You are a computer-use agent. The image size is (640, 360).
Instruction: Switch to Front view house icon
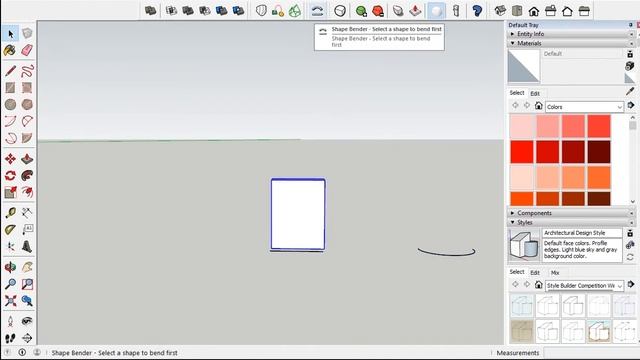click(533, 11)
